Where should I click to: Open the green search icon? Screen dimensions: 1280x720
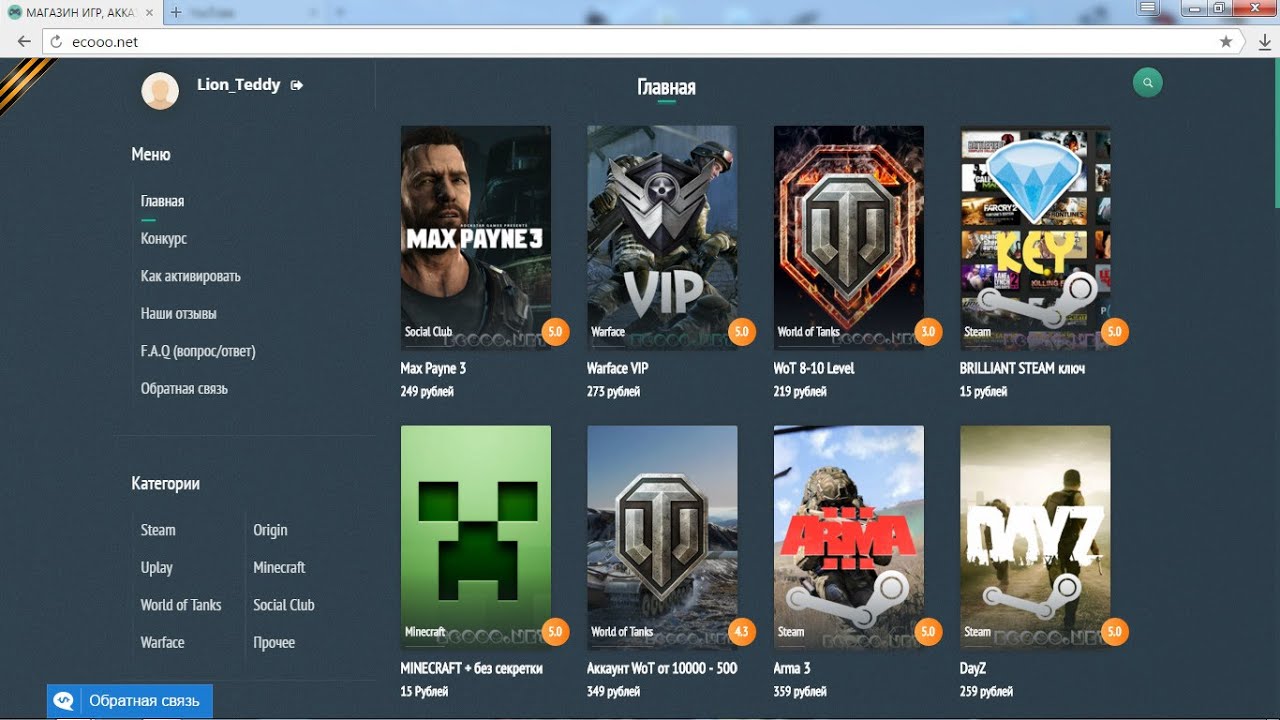point(1148,83)
